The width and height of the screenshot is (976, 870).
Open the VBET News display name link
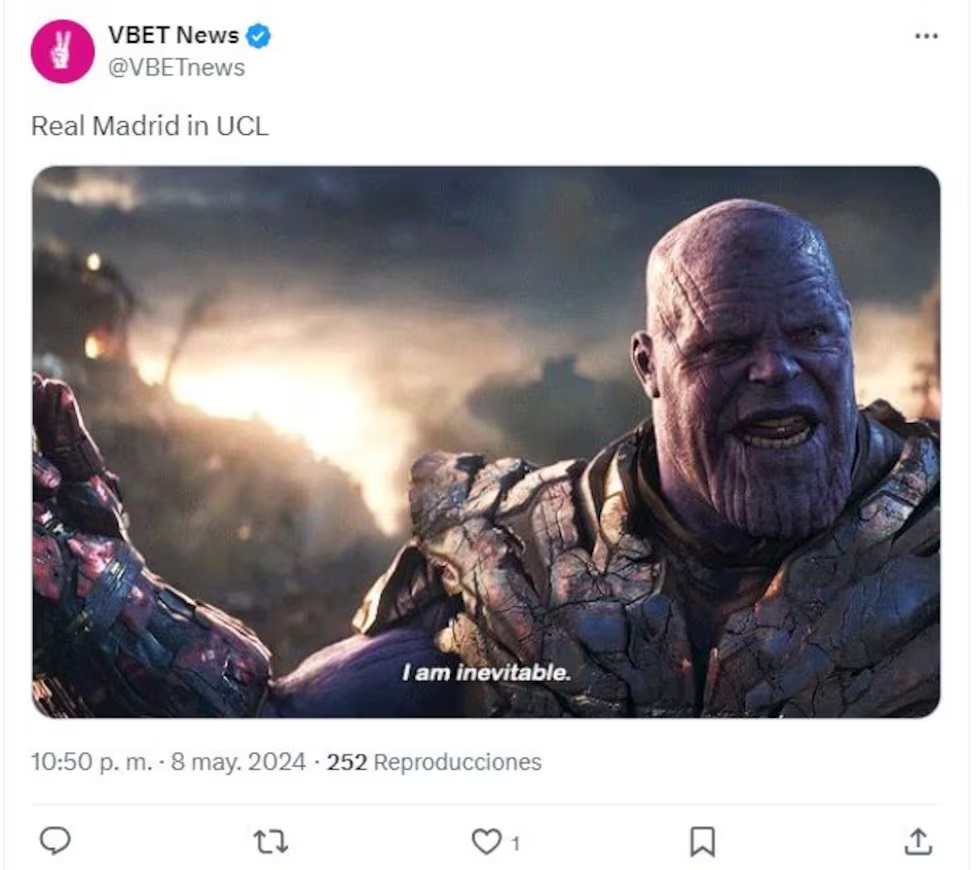173,36
